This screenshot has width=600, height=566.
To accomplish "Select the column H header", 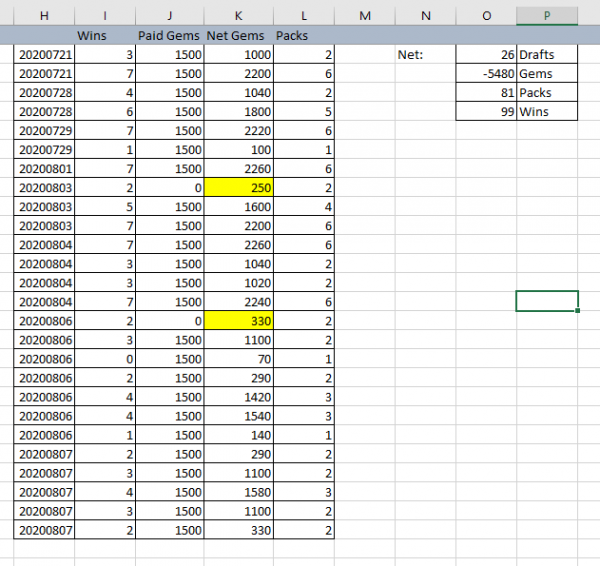I will tap(45, 14).
